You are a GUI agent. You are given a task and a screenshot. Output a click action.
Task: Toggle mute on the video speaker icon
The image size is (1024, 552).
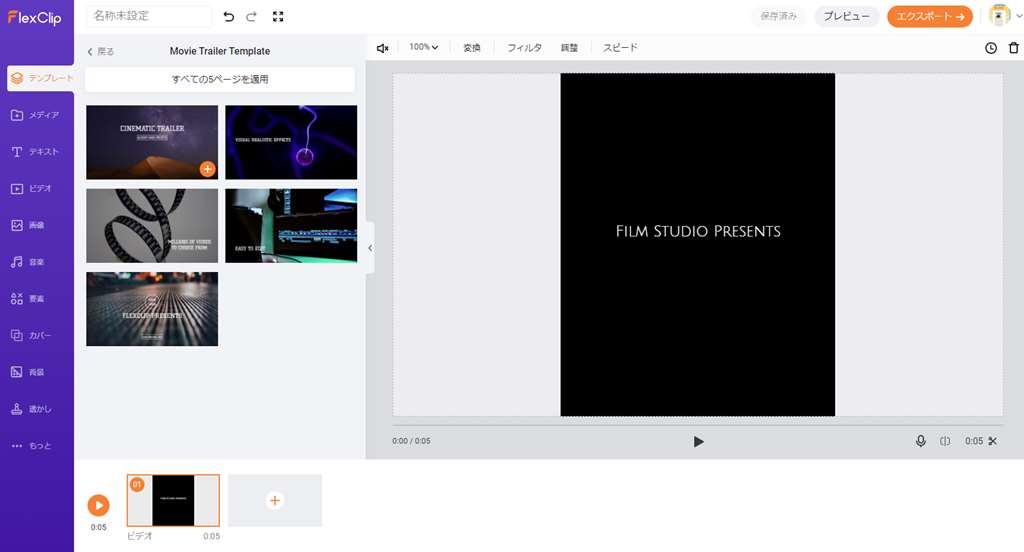pyautogui.click(x=382, y=48)
